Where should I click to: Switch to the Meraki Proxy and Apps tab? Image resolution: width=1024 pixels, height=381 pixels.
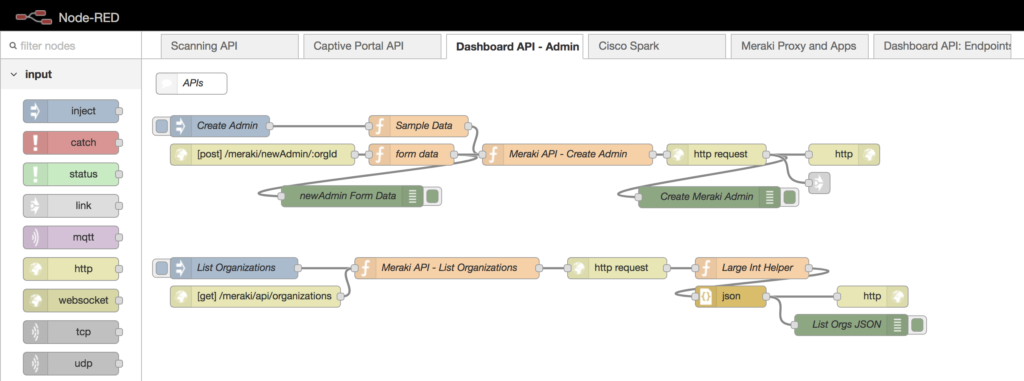[799, 46]
